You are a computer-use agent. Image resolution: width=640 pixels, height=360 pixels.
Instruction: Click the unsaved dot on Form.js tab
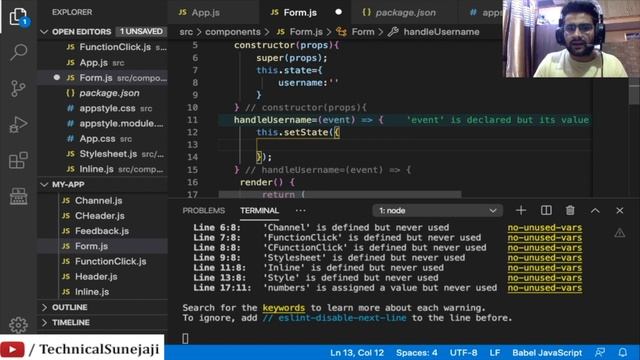click(338, 12)
